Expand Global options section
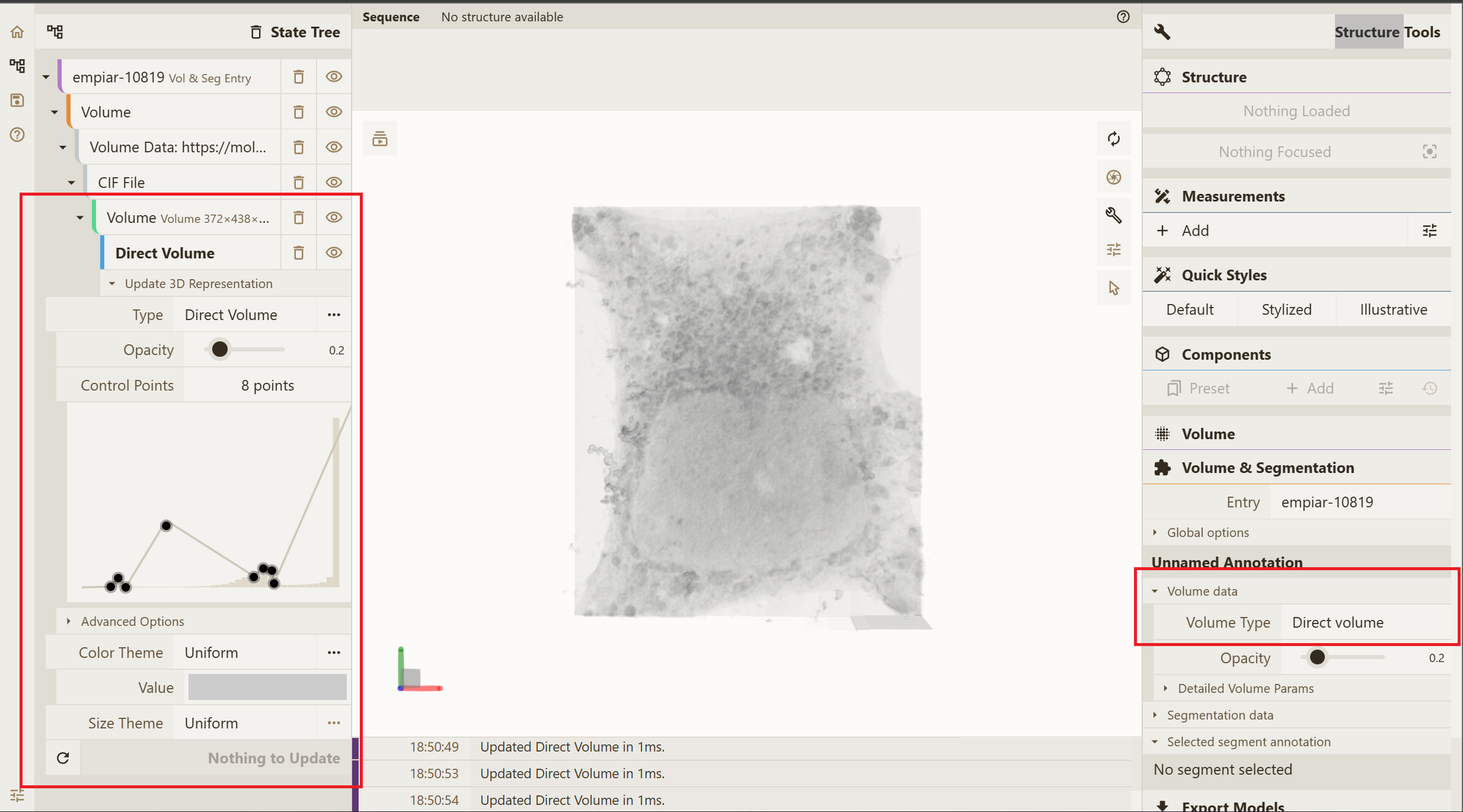Screen dimensions: 1463x812 (x=1208, y=532)
